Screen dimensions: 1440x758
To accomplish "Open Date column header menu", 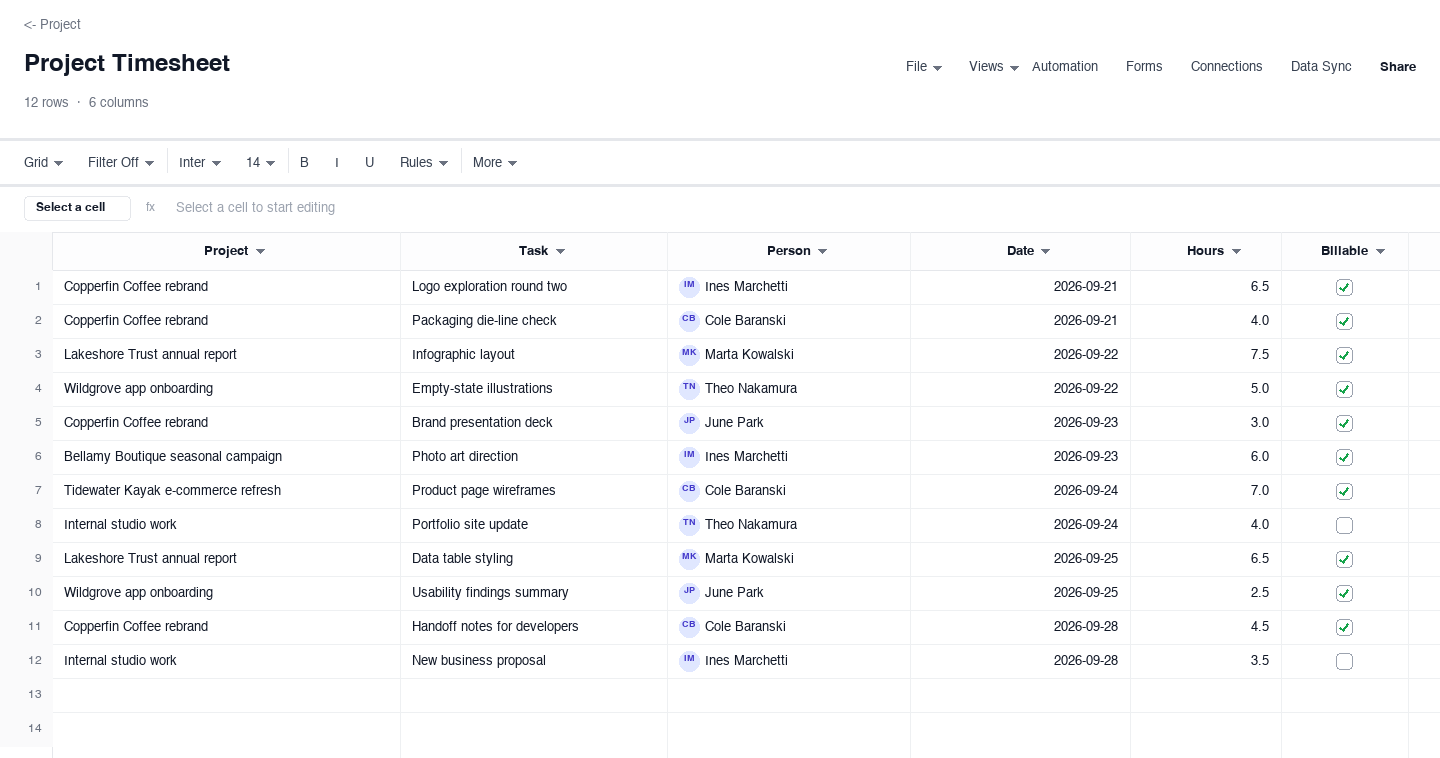I will (1045, 252).
